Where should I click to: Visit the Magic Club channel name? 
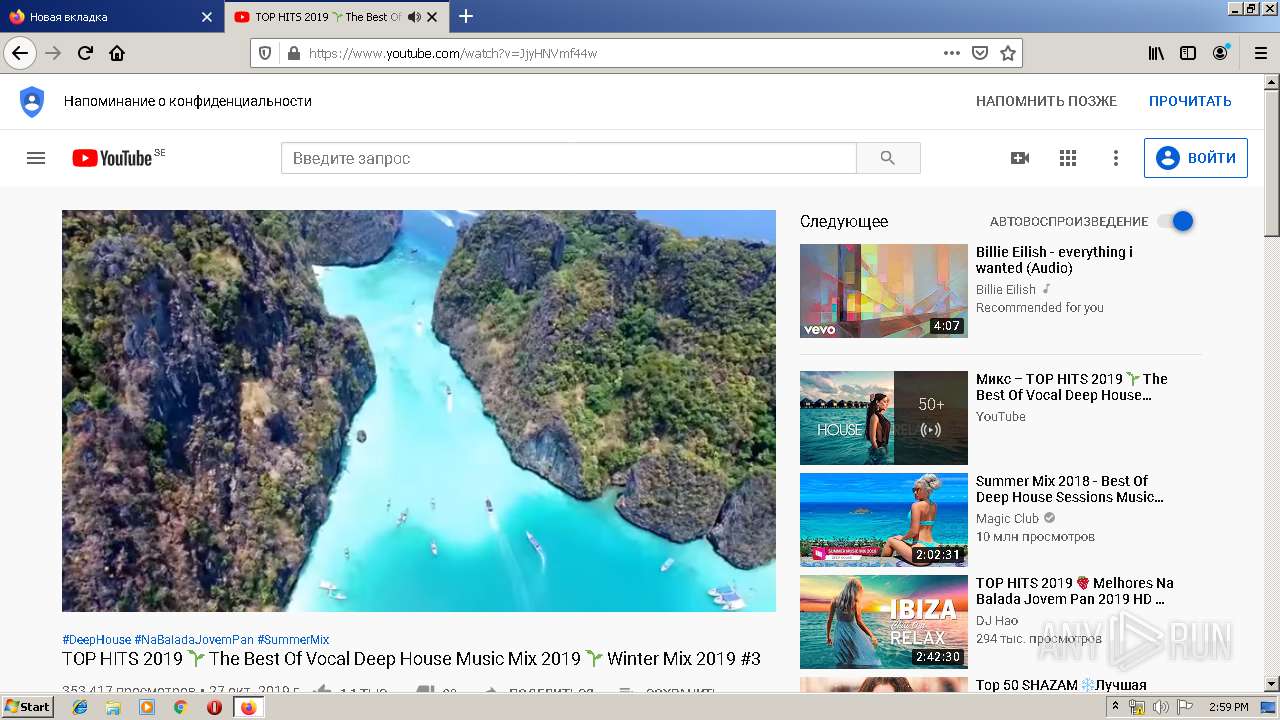coord(1007,519)
